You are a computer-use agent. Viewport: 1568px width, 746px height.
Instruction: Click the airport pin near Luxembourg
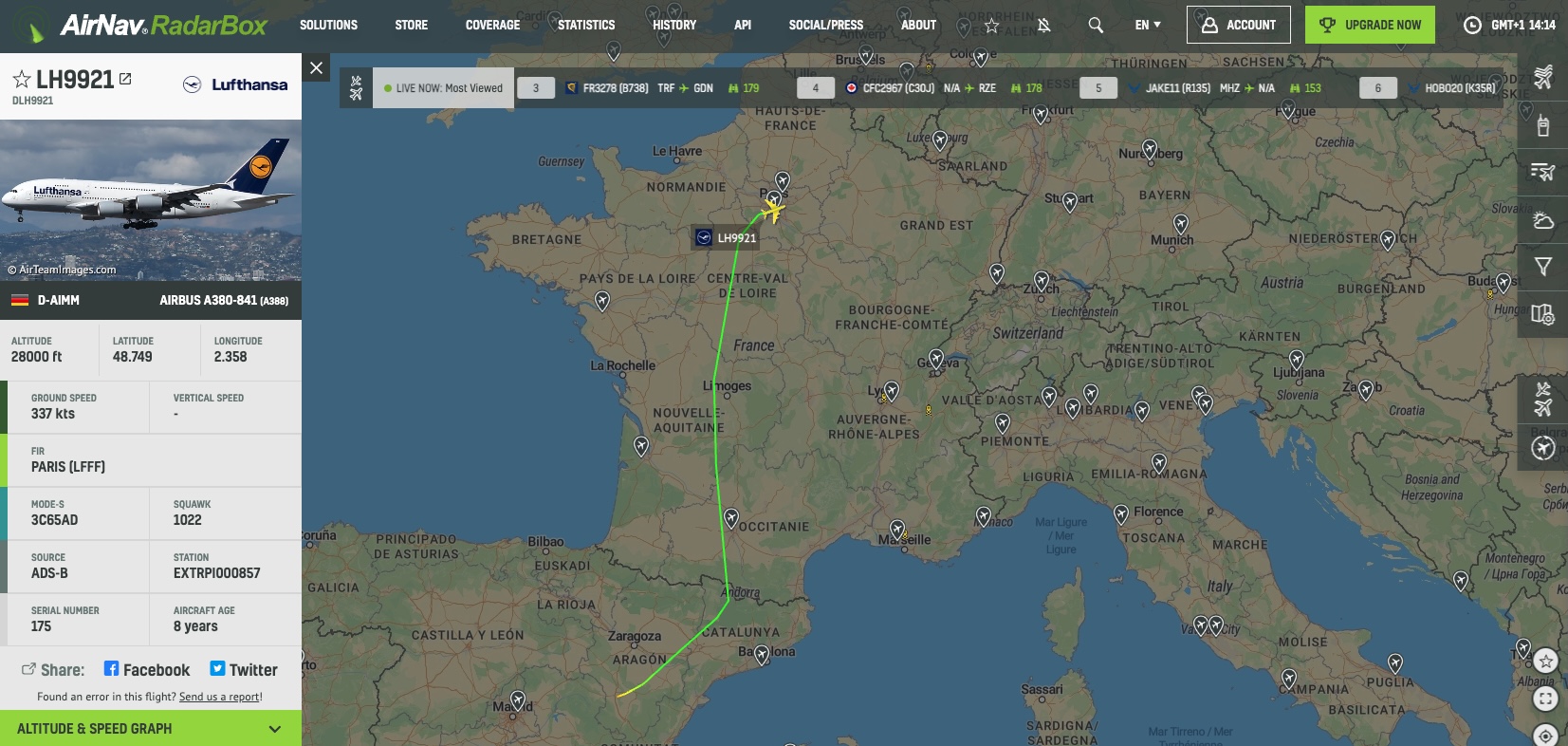pos(940,141)
